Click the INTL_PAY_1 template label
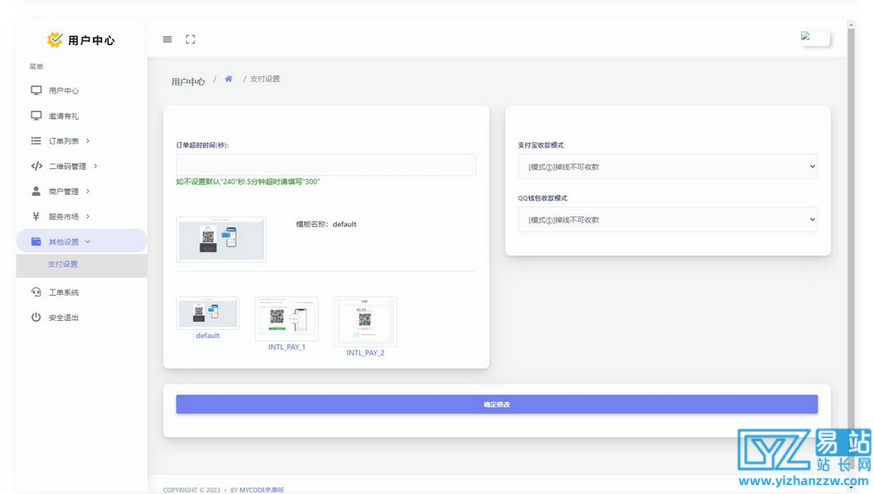This screenshot has height=494, width=874. (287, 347)
